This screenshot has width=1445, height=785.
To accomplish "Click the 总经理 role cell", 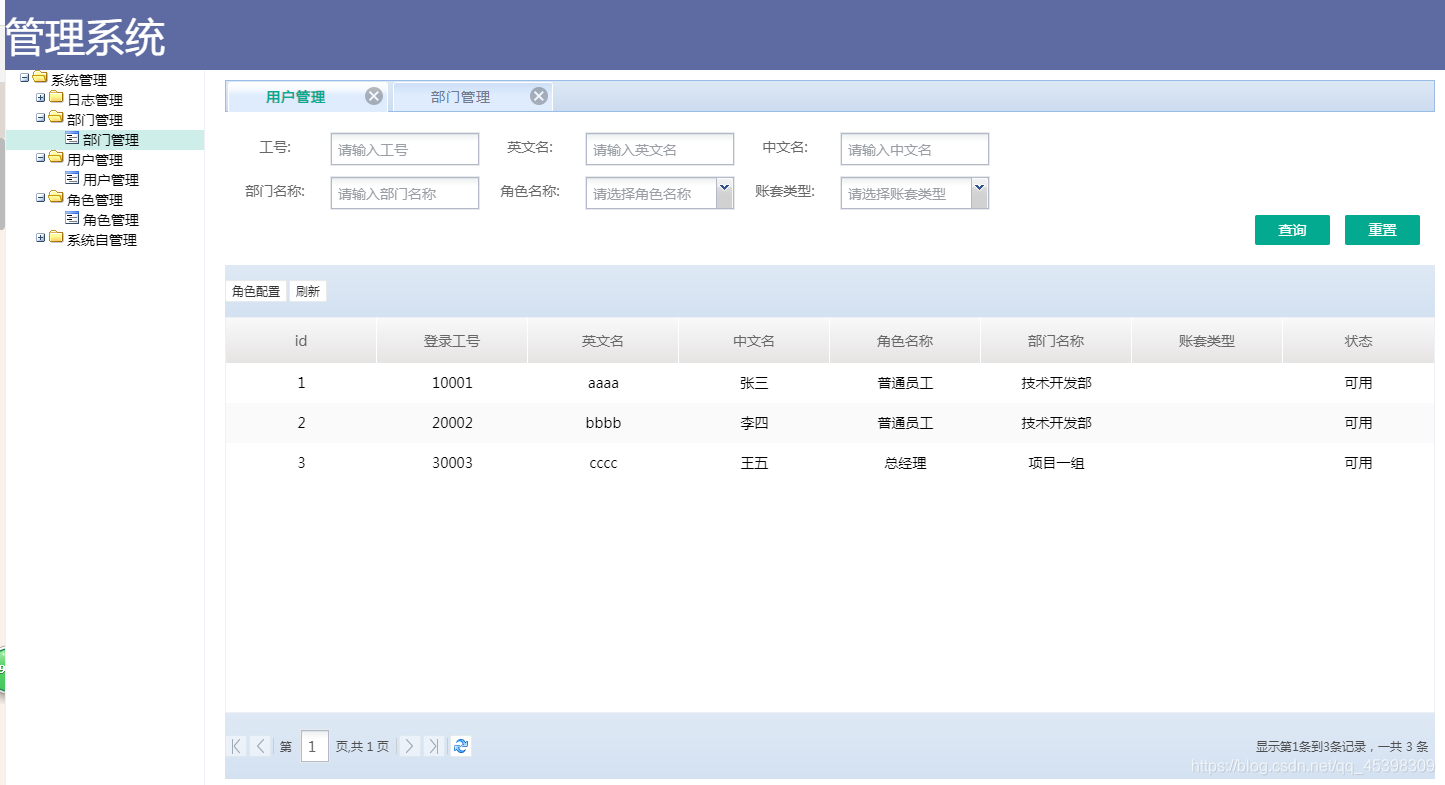I will (x=905, y=463).
